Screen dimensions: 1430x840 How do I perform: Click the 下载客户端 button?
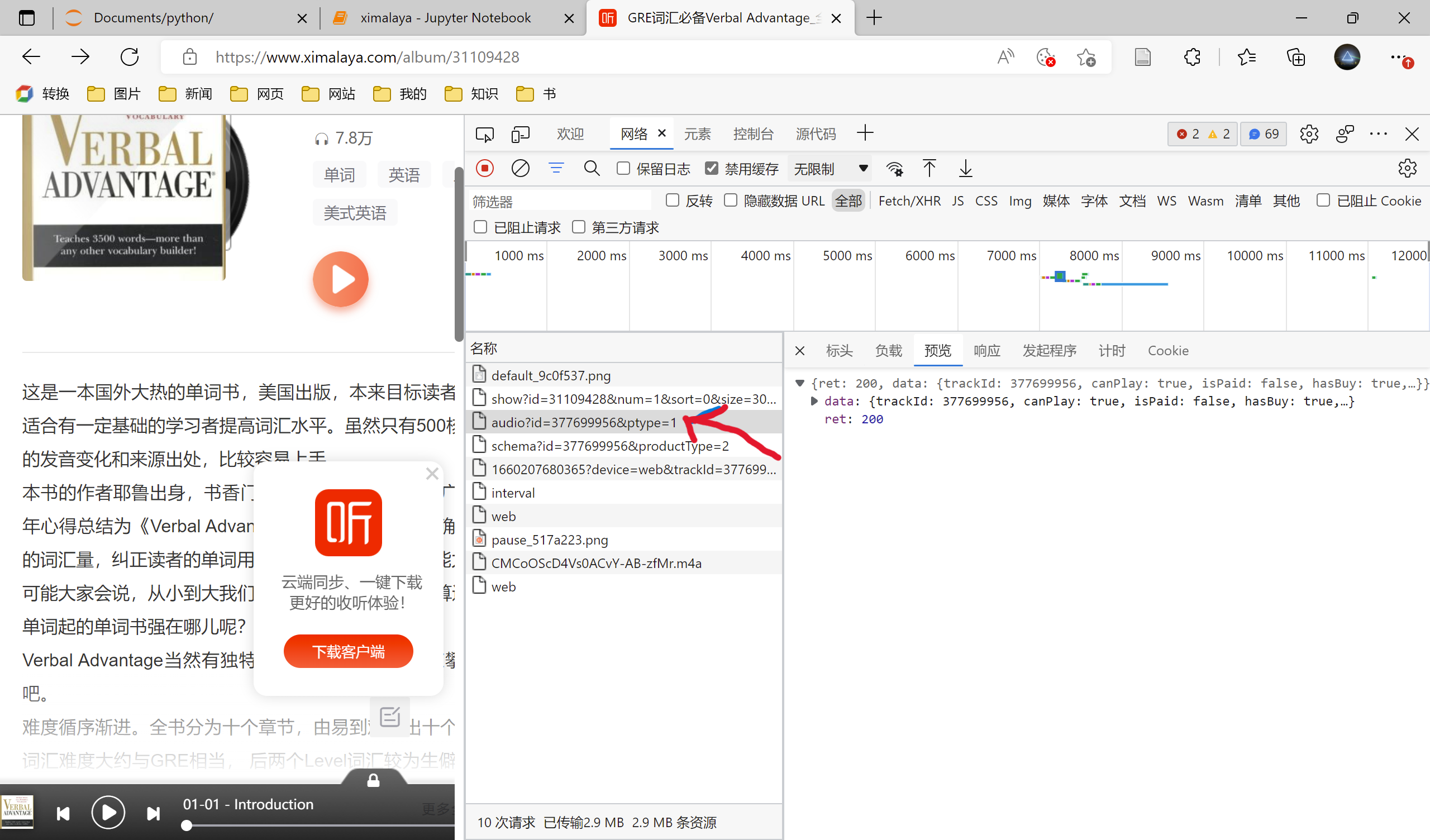pyautogui.click(x=349, y=652)
